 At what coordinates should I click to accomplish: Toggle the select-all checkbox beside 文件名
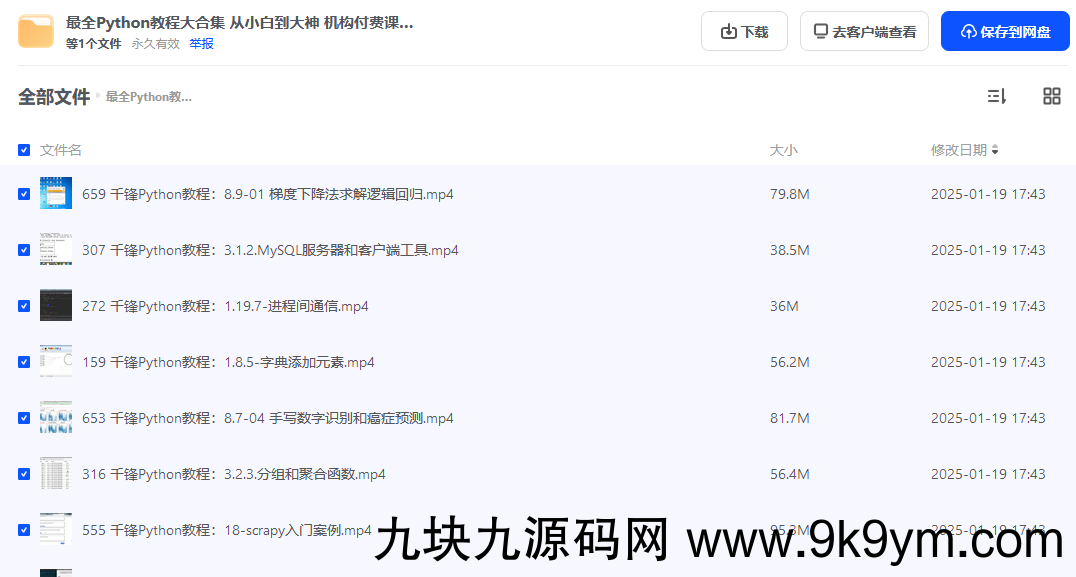(x=24, y=150)
